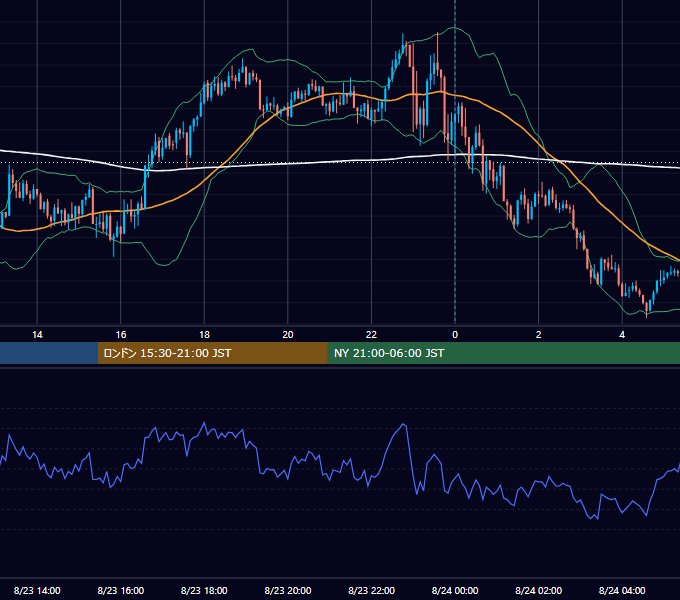
Task: Click the hour label 0 on chart axis
Action: (455, 335)
